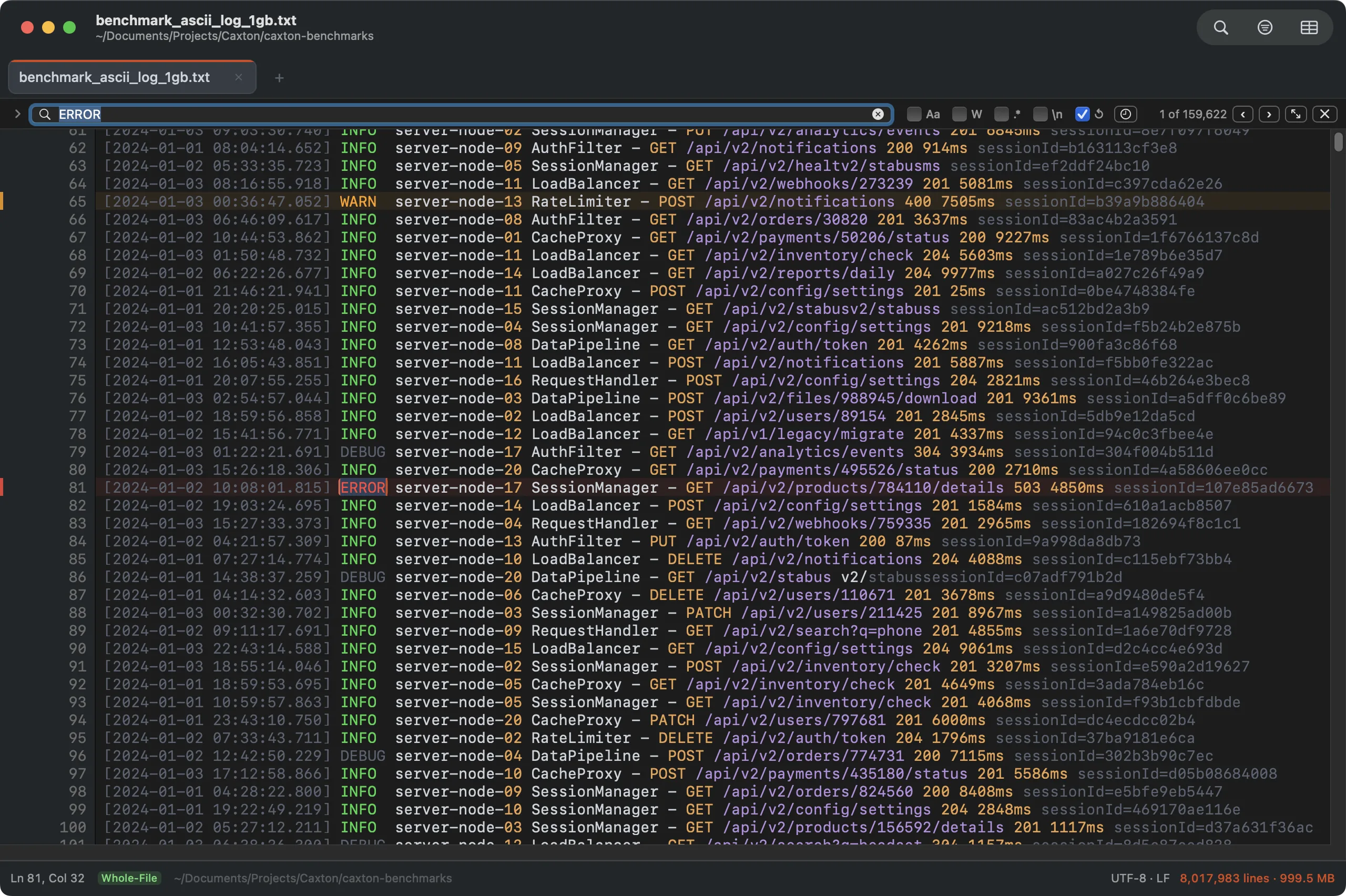
Task: Open search with the magnifier toolbar icon
Action: point(1220,27)
